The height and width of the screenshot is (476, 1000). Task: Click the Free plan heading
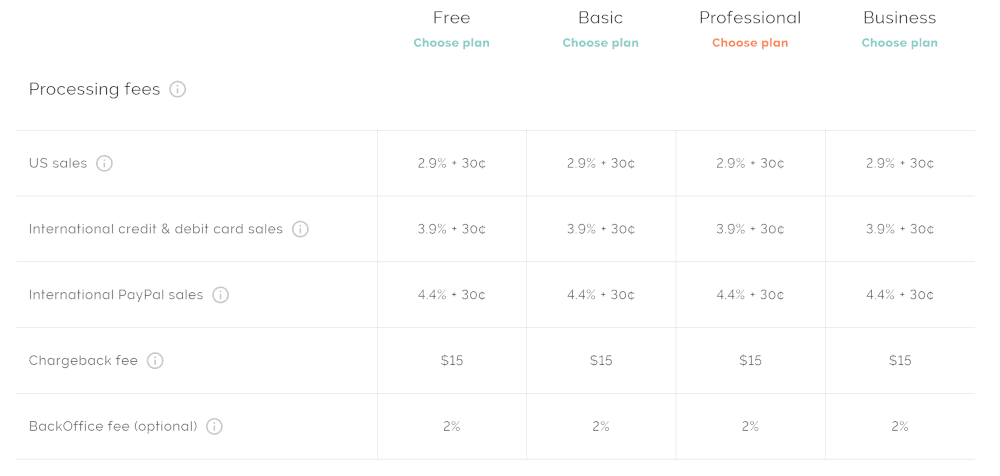tap(452, 17)
